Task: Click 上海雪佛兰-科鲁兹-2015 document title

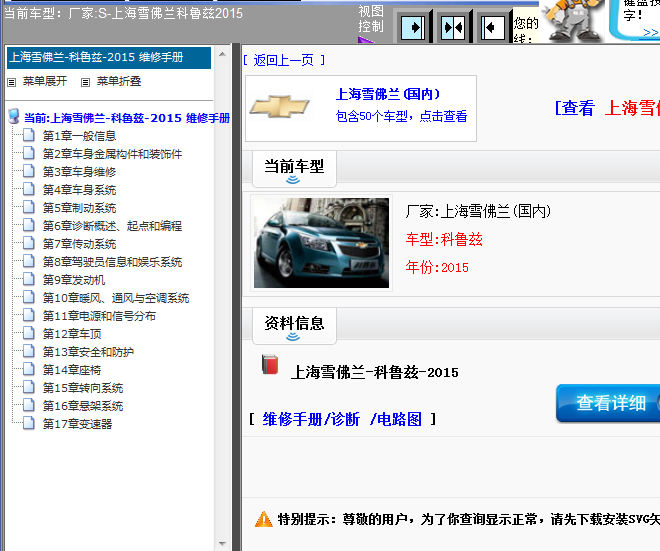Action: [375, 373]
